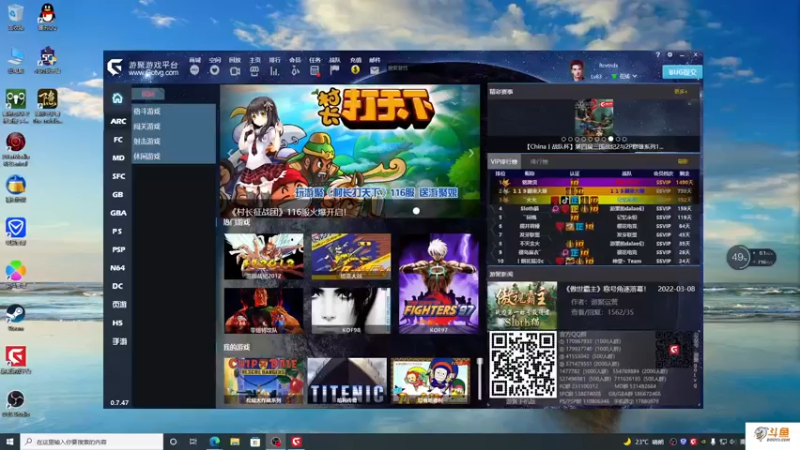Image resolution: width=800 pixels, height=450 pixels.
Task: Open the online status dropdown beside the avatar
Action: (626, 76)
